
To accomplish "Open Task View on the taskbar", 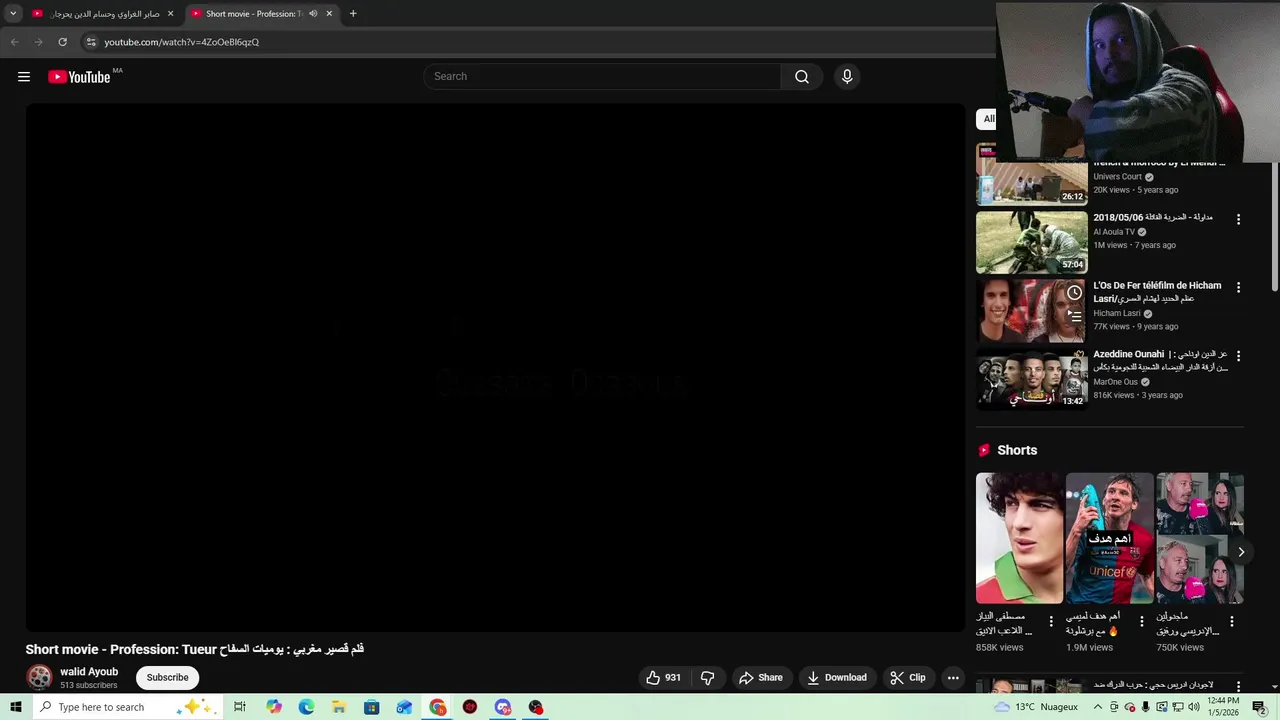I will 240,707.
